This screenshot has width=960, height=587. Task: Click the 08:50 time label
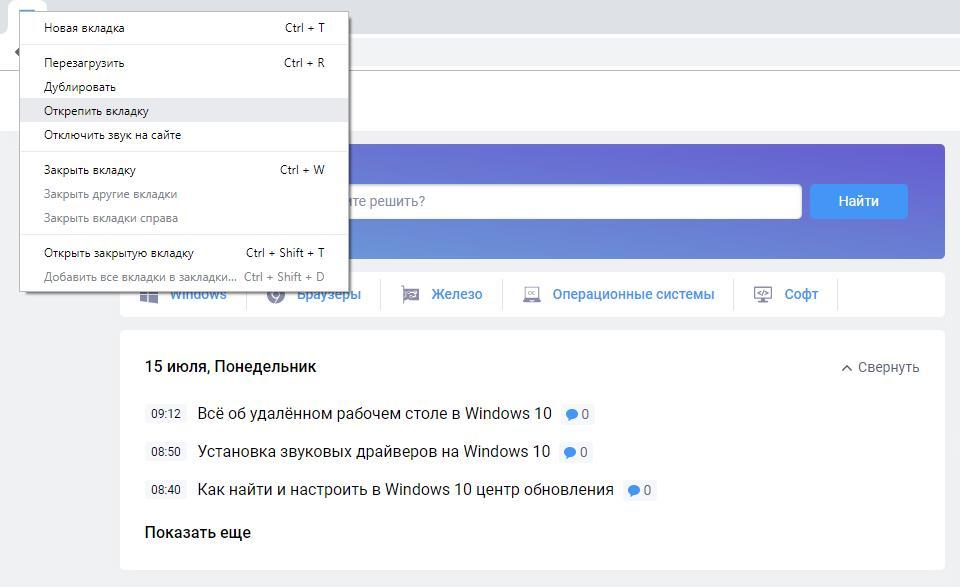pos(166,452)
